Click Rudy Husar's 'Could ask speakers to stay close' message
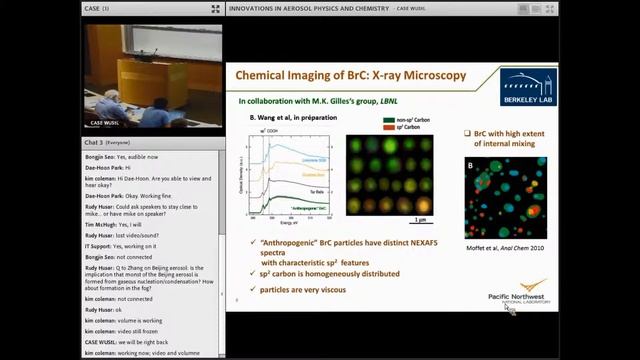This screenshot has height=360, width=640. pyautogui.click(x=141, y=210)
